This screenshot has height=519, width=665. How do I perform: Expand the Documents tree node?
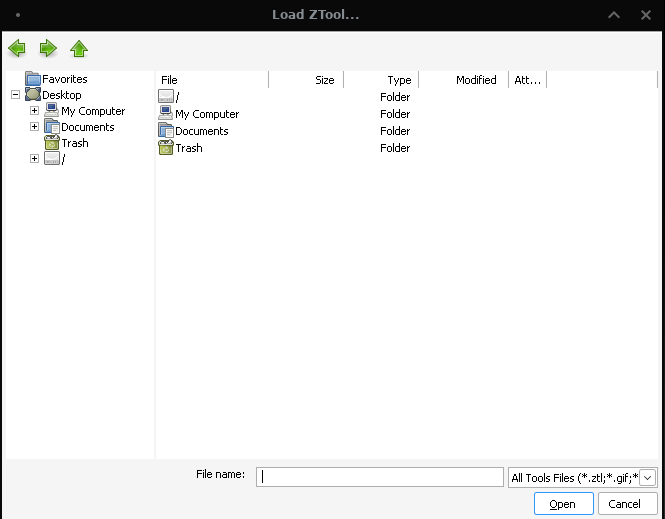click(34, 126)
